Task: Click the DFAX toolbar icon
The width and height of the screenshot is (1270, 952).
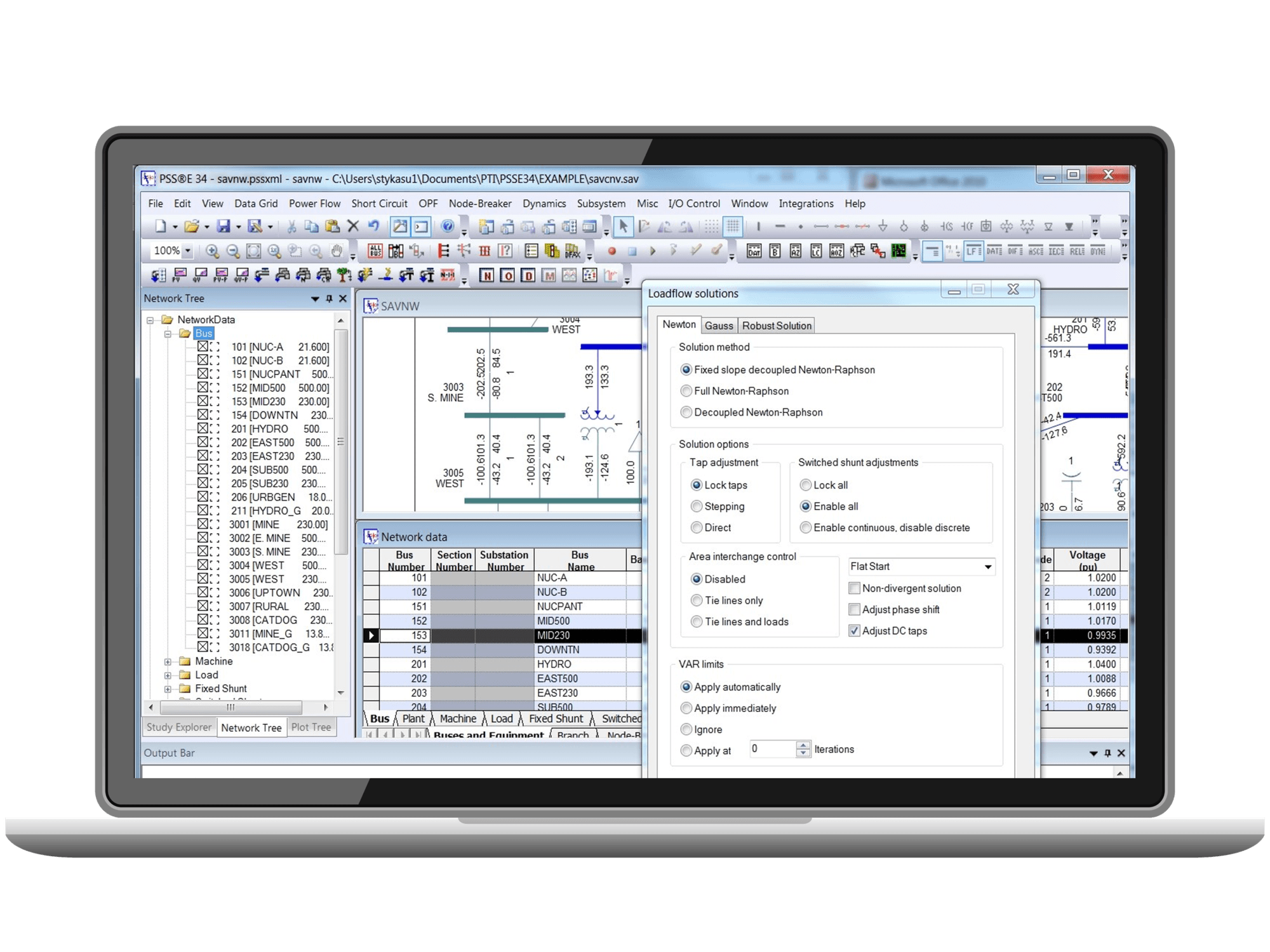Action: 571,251
